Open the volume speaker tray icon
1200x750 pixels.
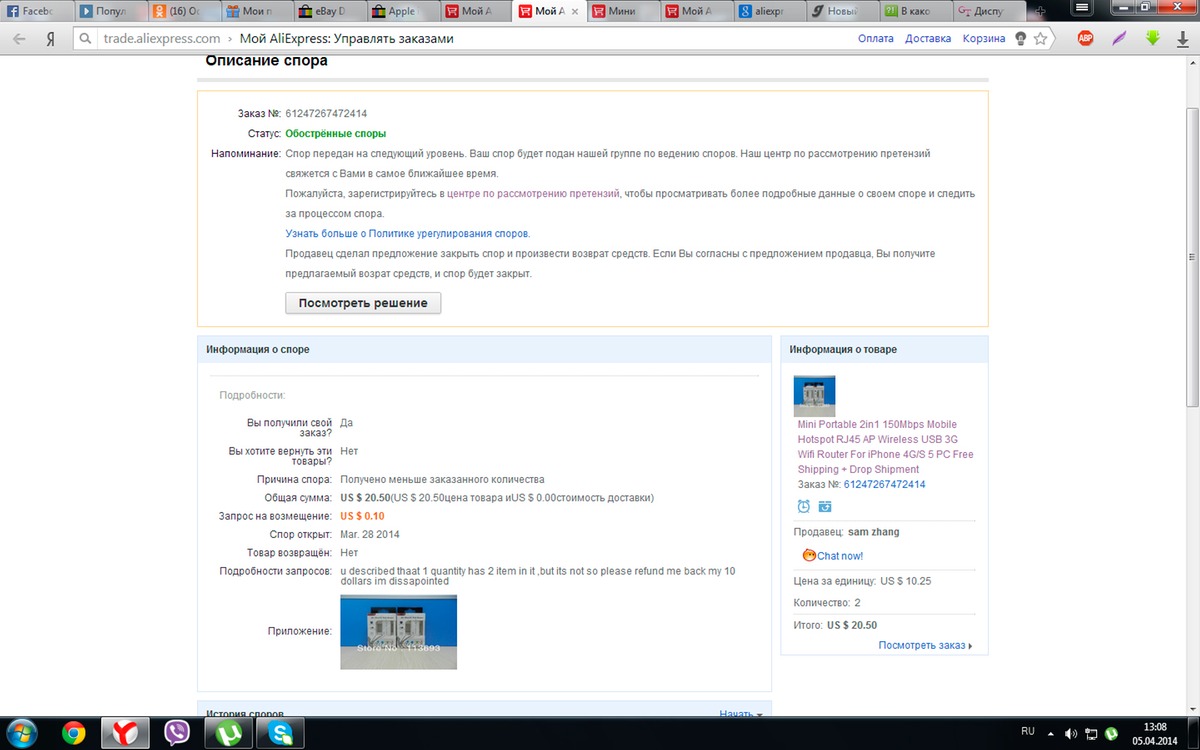tap(1072, 733)
